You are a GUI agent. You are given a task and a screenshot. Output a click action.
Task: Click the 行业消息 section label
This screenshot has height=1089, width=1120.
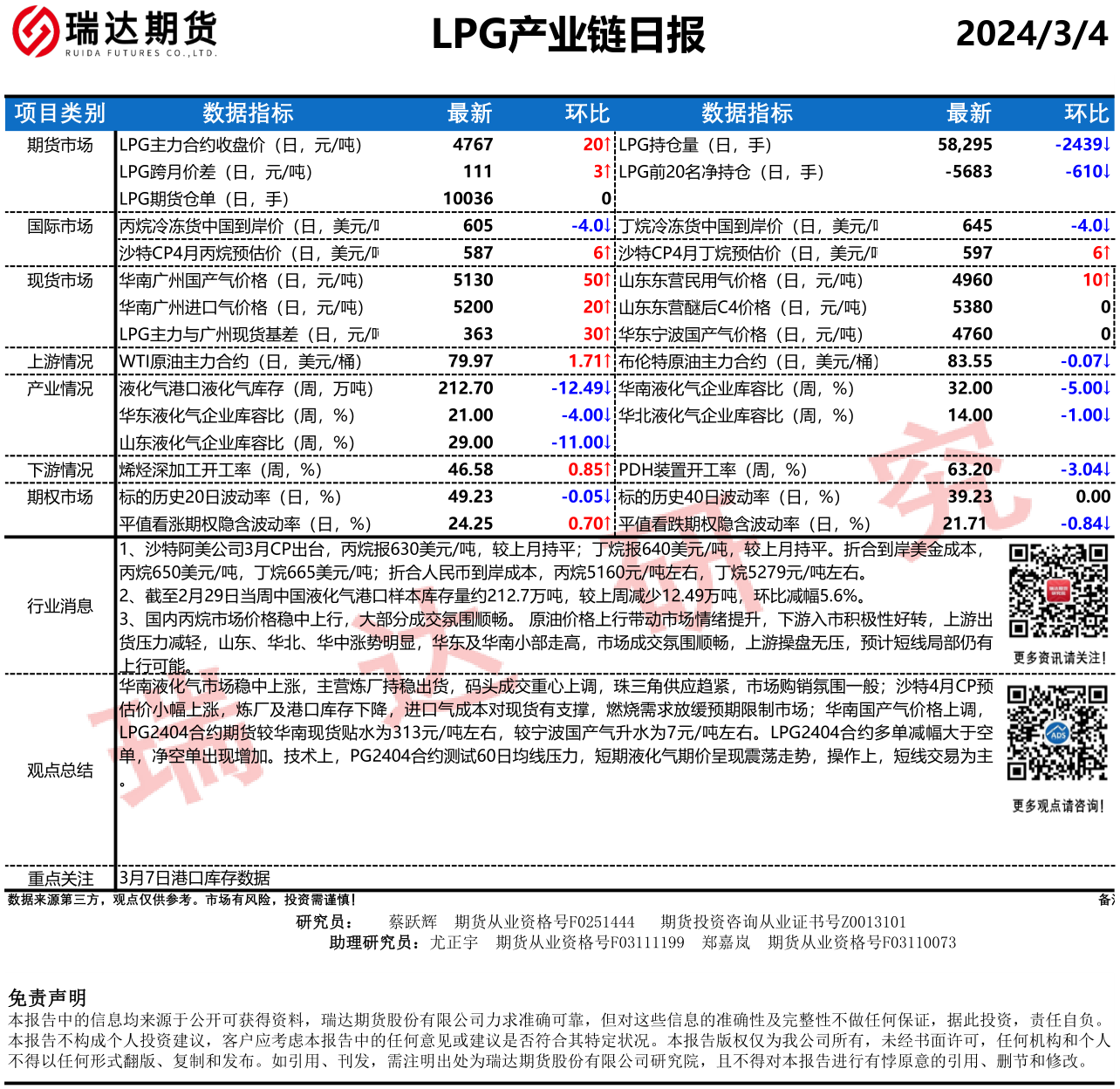[x=59, y=606]
